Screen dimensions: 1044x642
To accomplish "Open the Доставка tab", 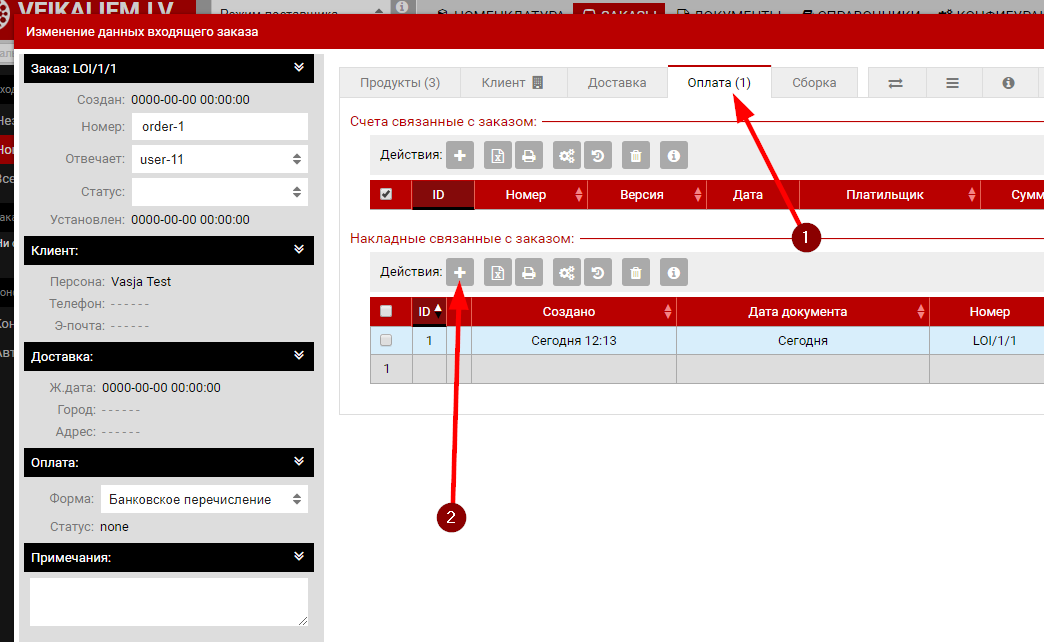I will (617, 83).
